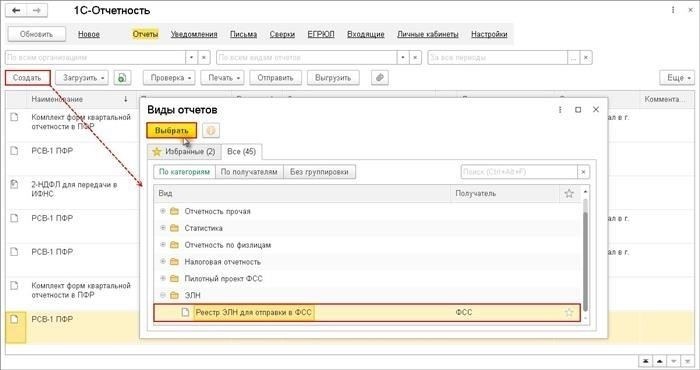Expand the Отчетность по физлицам folder
The height and width of the screenshot is (370, 700).
(163, 245)
